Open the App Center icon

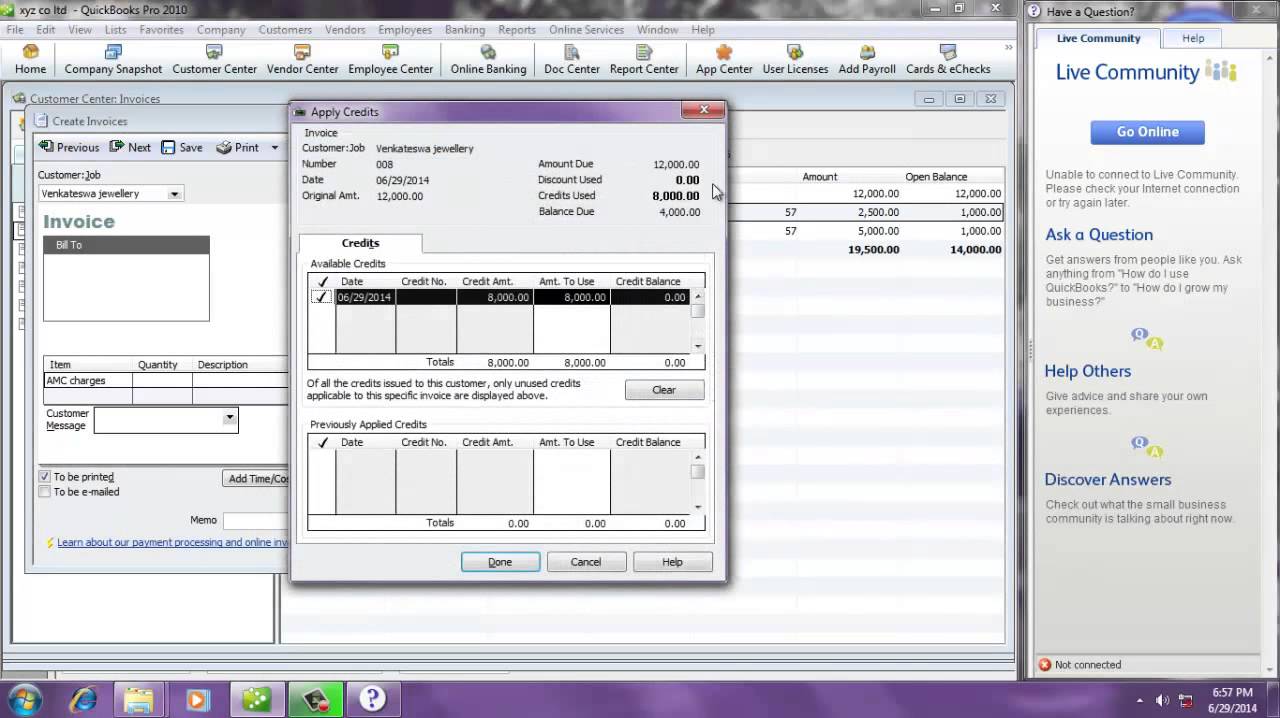[x=724, y=59]
